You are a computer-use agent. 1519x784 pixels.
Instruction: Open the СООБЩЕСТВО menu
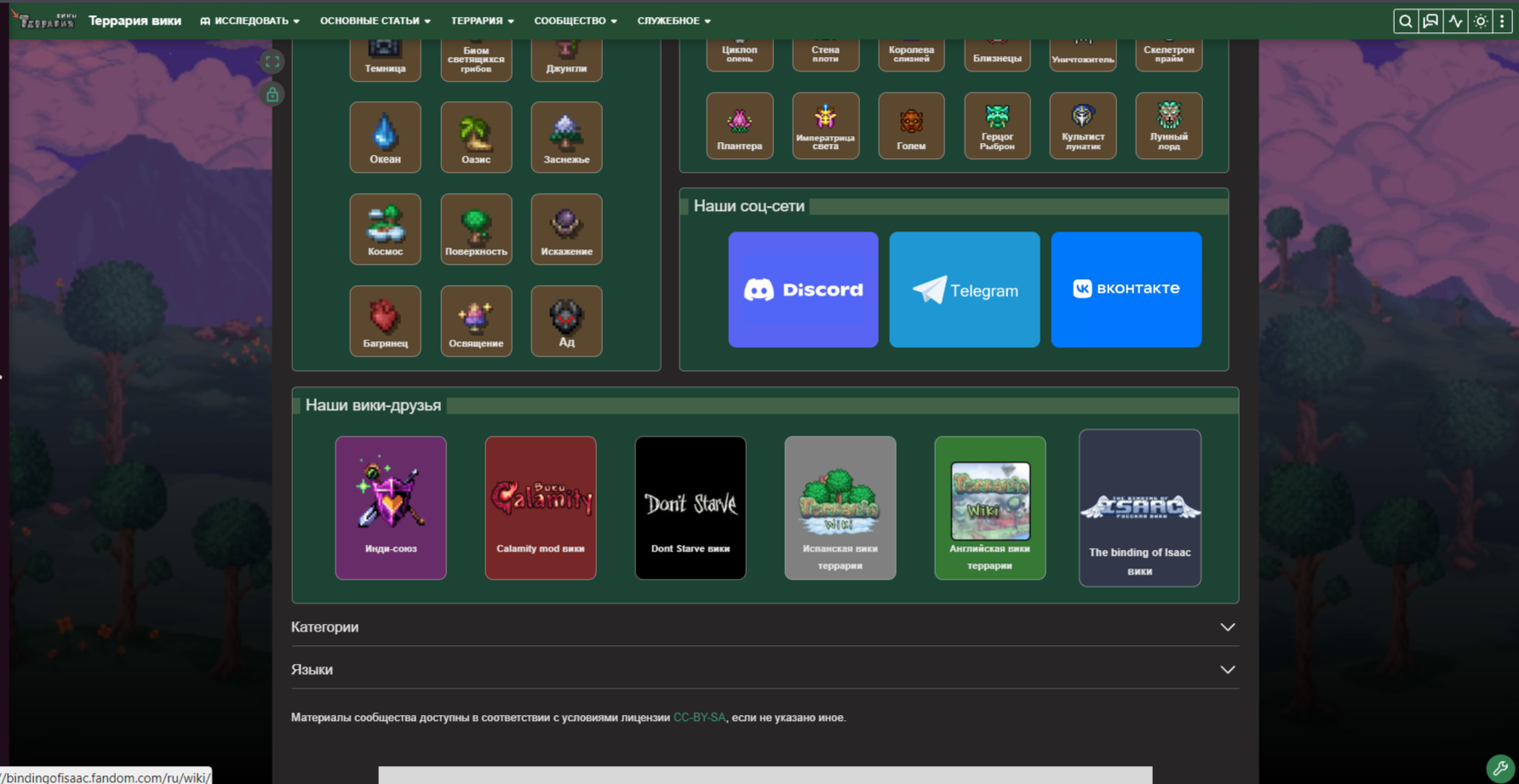click(x=575, y=20)
